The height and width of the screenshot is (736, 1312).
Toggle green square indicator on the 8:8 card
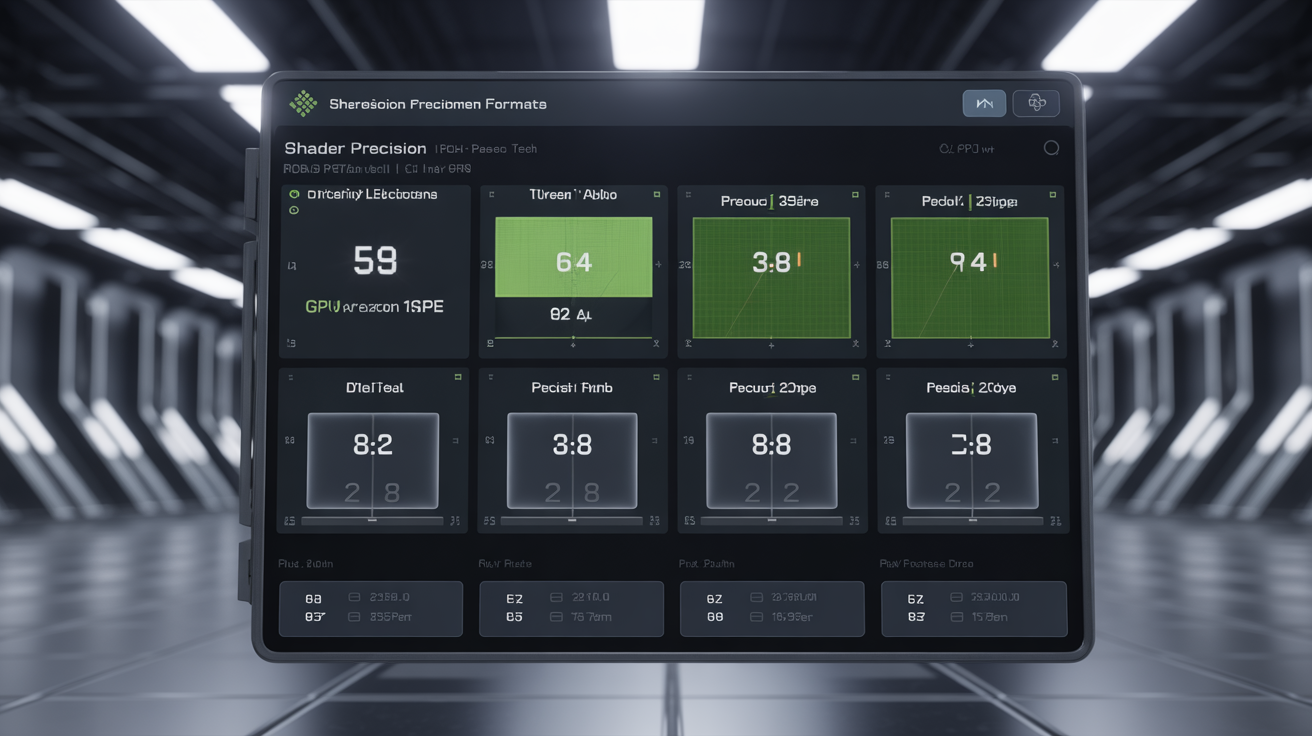click(856, 377)
